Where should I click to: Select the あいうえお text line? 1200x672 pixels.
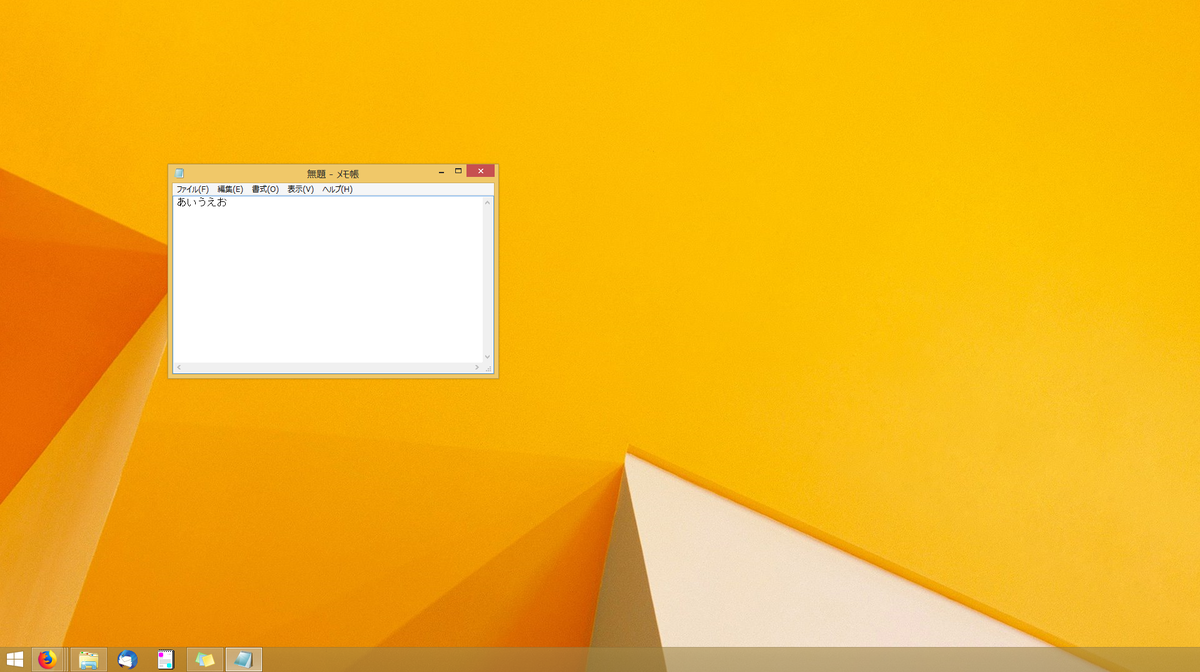click(200, 204)
